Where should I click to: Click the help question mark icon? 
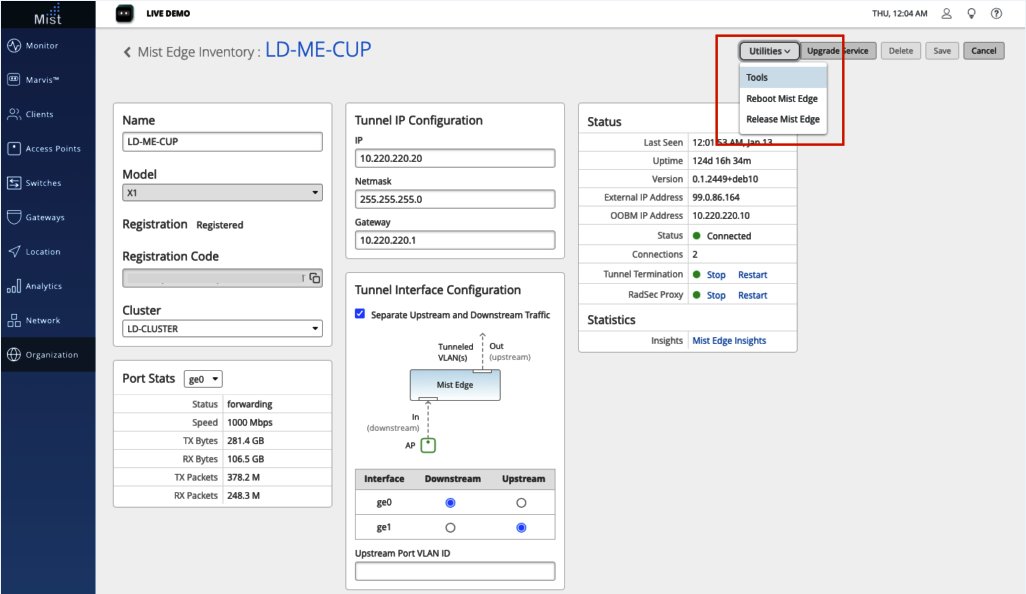[996, 14]
